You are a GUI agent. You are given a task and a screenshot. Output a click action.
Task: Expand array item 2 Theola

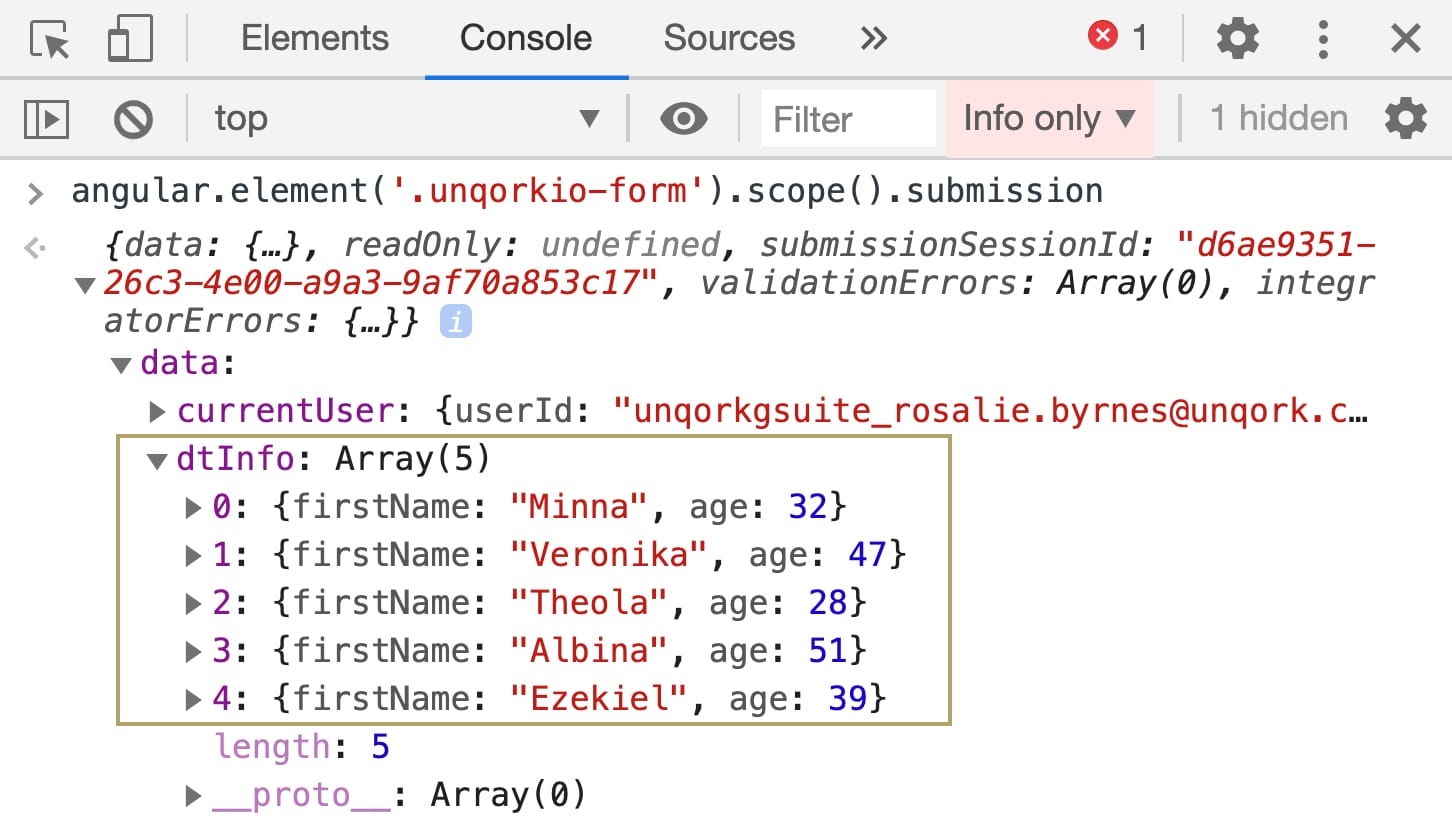pyautogui.click(x=194, y=603)
